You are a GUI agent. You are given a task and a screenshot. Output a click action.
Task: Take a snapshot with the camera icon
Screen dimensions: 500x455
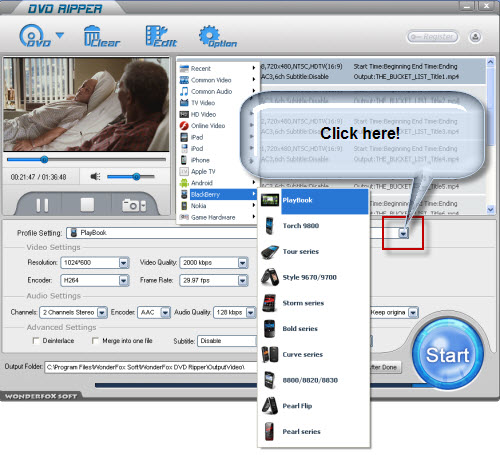(x=134, y=205)
